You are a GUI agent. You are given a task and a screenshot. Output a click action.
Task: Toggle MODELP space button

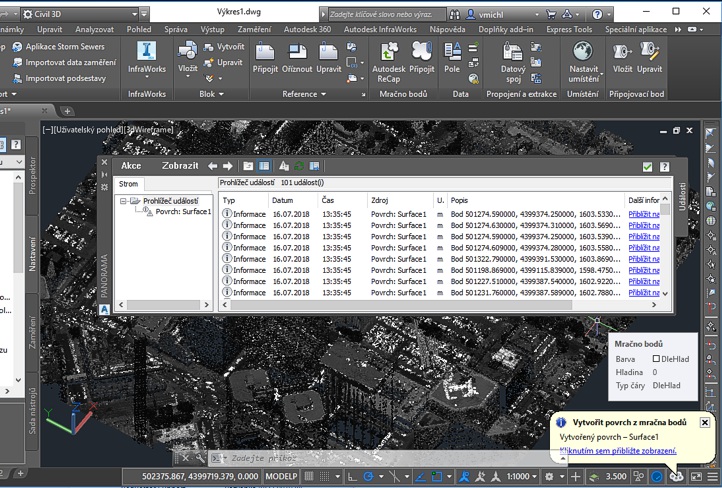point(281,476)
